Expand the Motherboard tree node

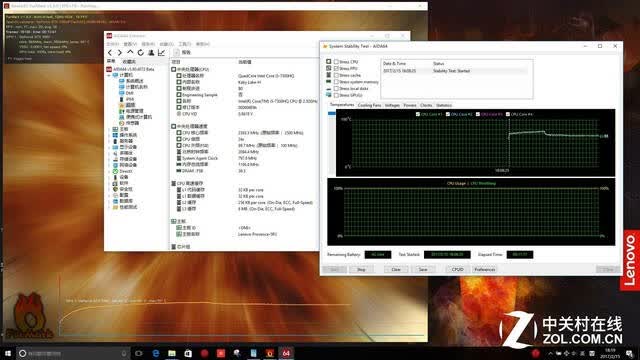click(109, 129)
